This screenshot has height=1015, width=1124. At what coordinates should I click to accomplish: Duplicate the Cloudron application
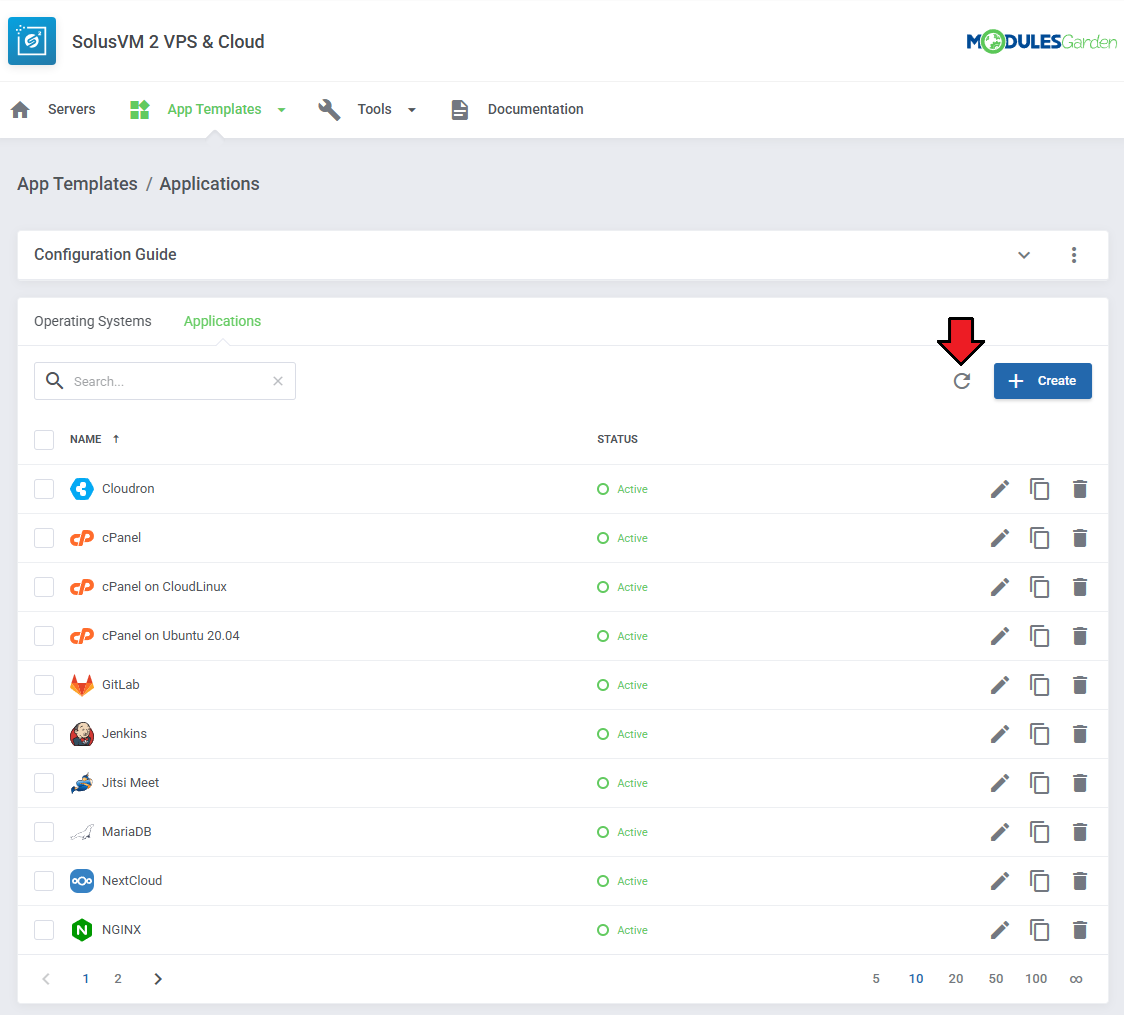point(1039,489)
